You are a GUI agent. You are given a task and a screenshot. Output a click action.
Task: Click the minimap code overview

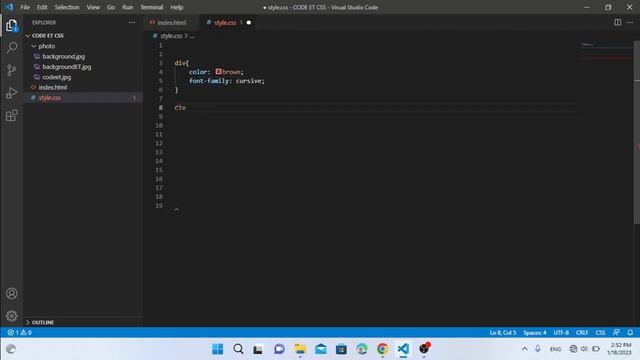tap(607, 51)
